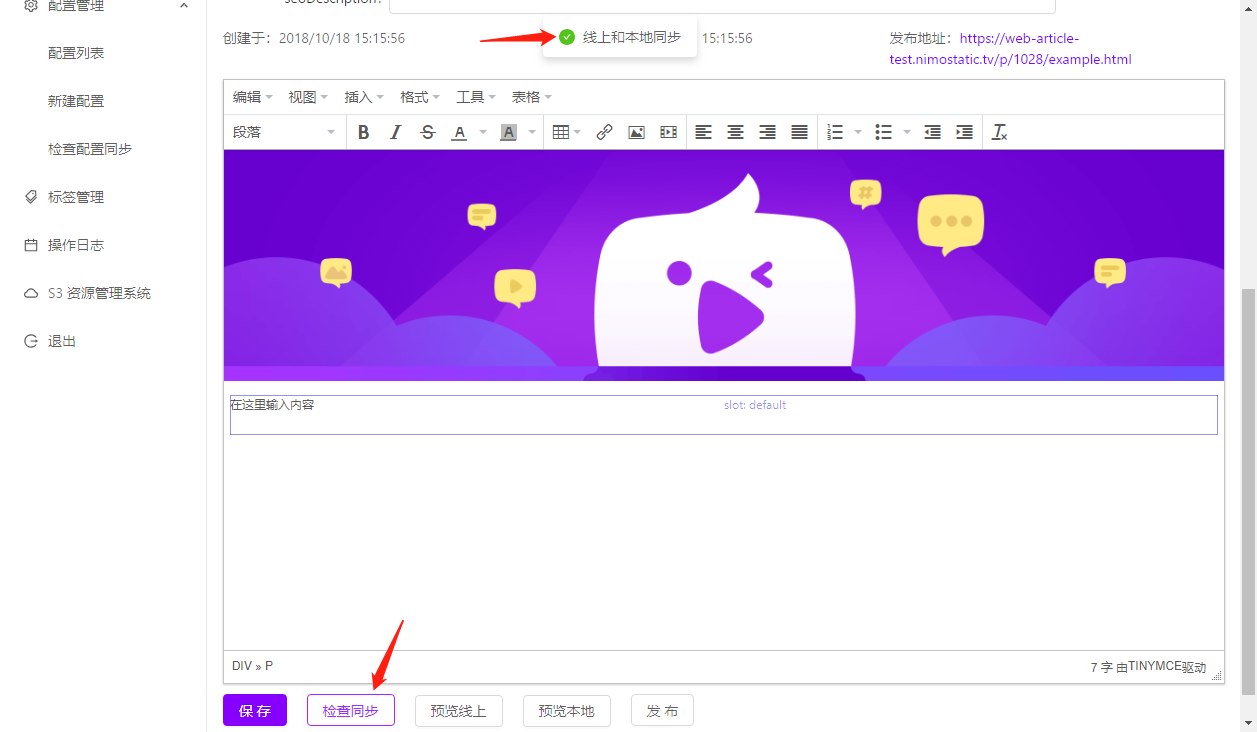Screen dimensions: 1257x732
Task: Click 退出 to log out
Action: 62,341
